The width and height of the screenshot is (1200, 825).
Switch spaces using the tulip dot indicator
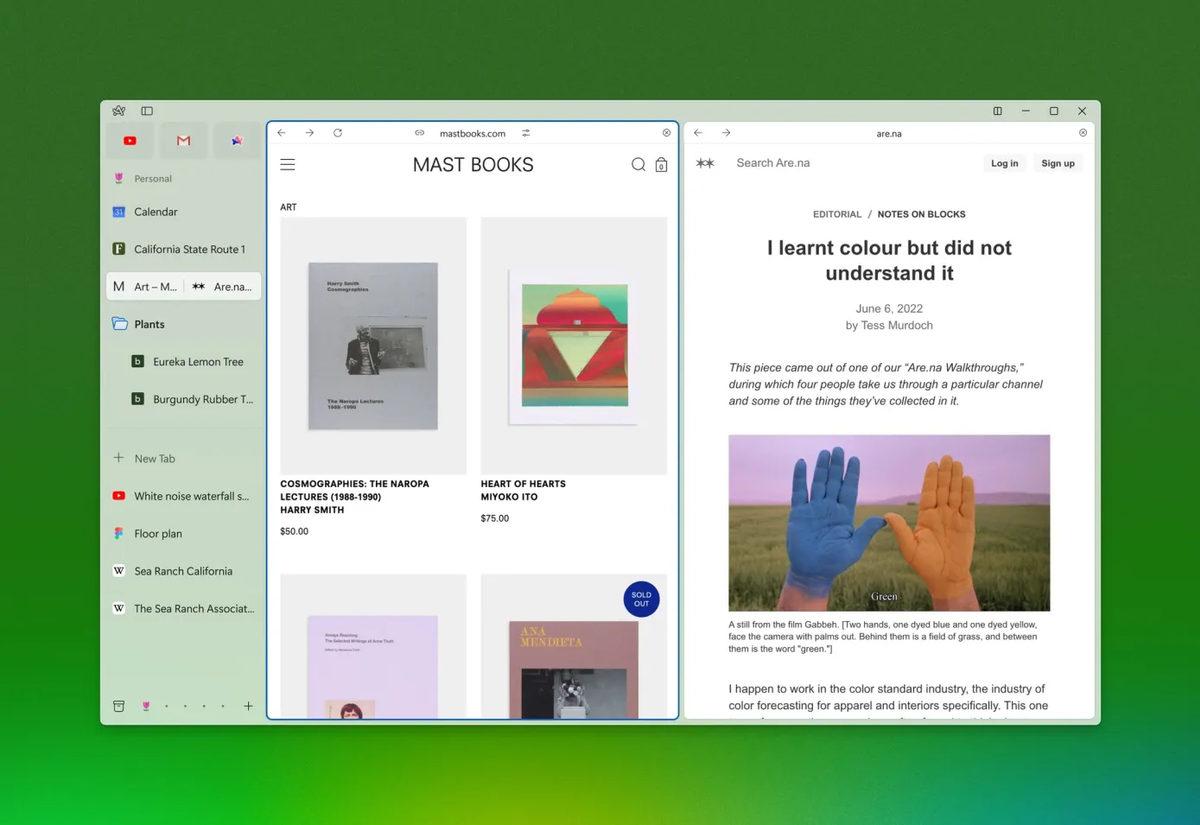(x=146, y=705)
